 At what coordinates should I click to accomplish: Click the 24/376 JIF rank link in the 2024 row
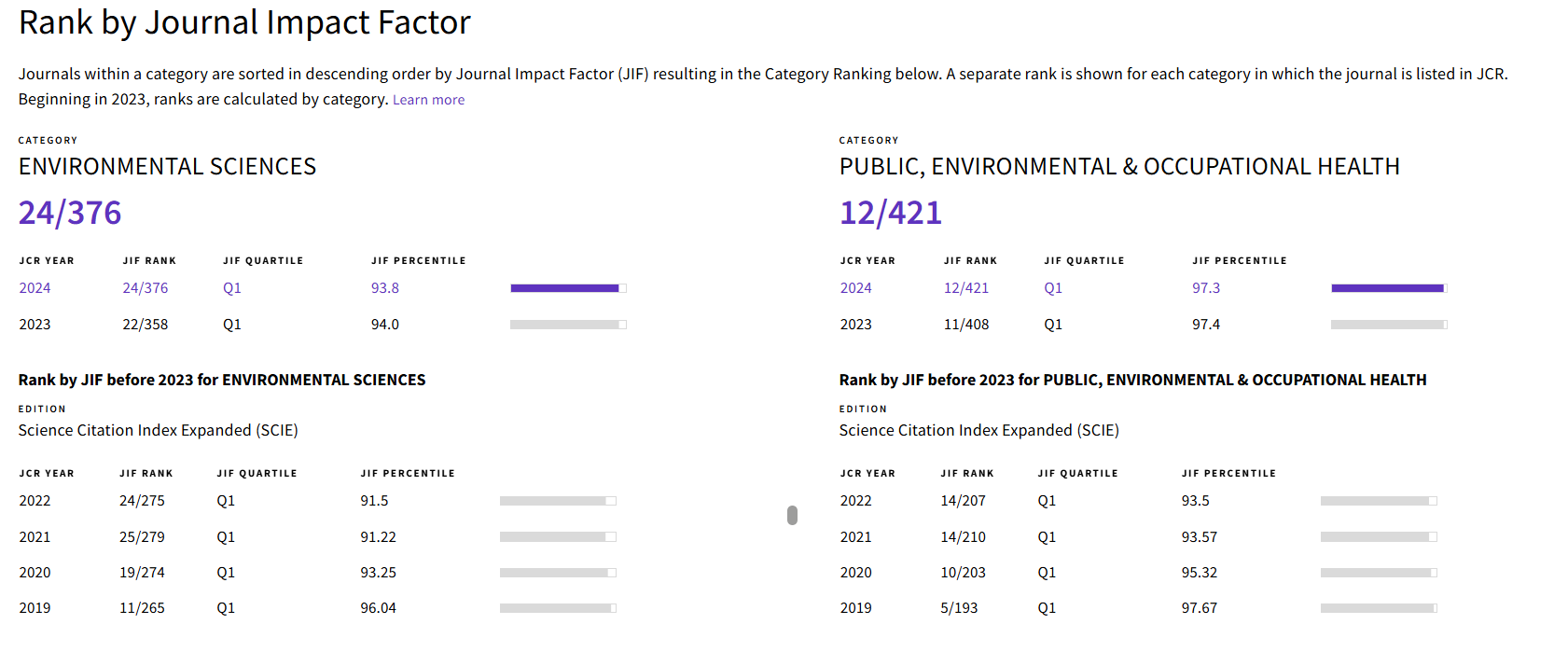[x=146, y=288]
